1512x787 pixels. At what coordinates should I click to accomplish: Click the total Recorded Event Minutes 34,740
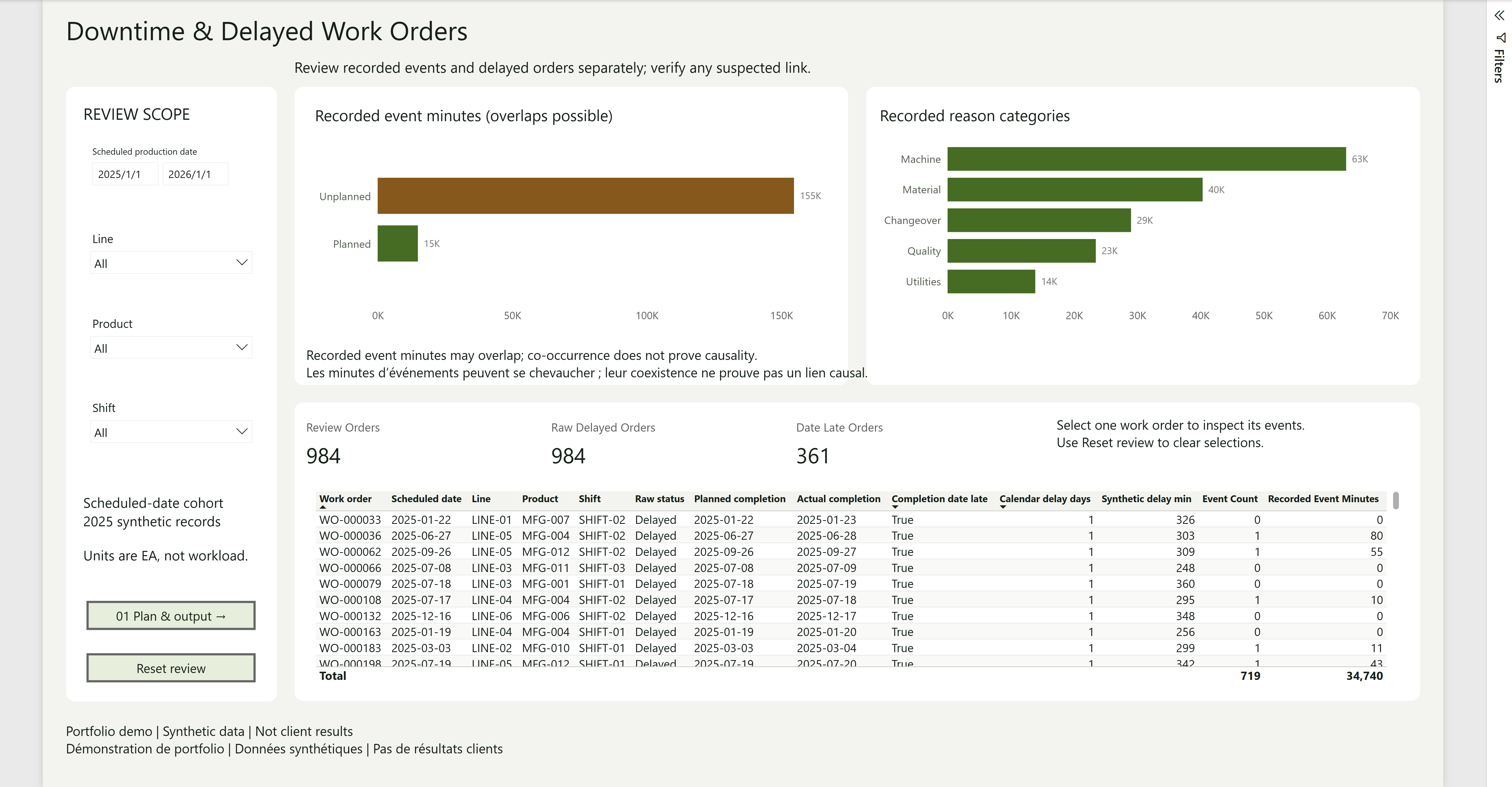(1364, 676)
